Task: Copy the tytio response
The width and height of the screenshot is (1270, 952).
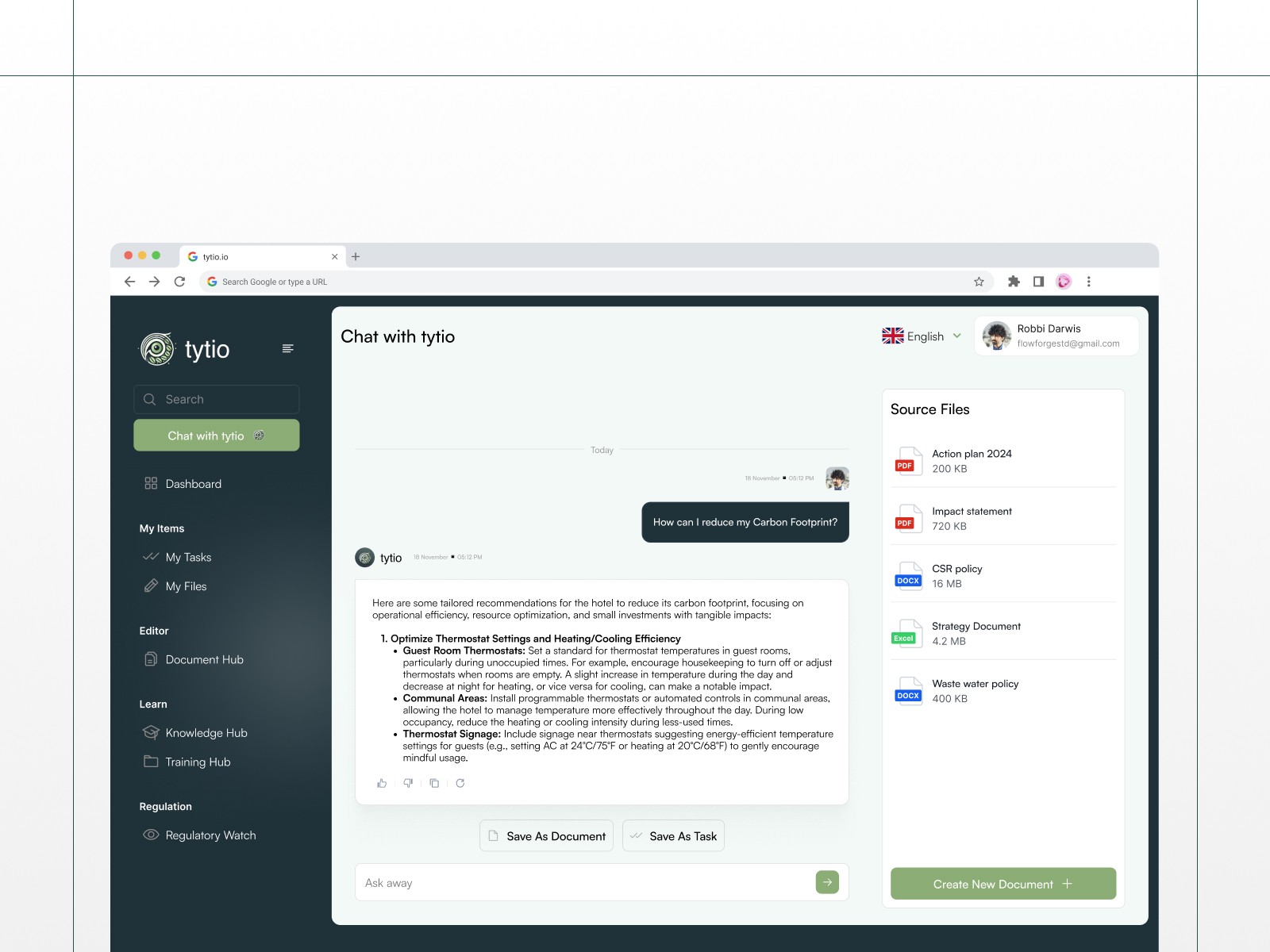Action: (x=434, y=783)
